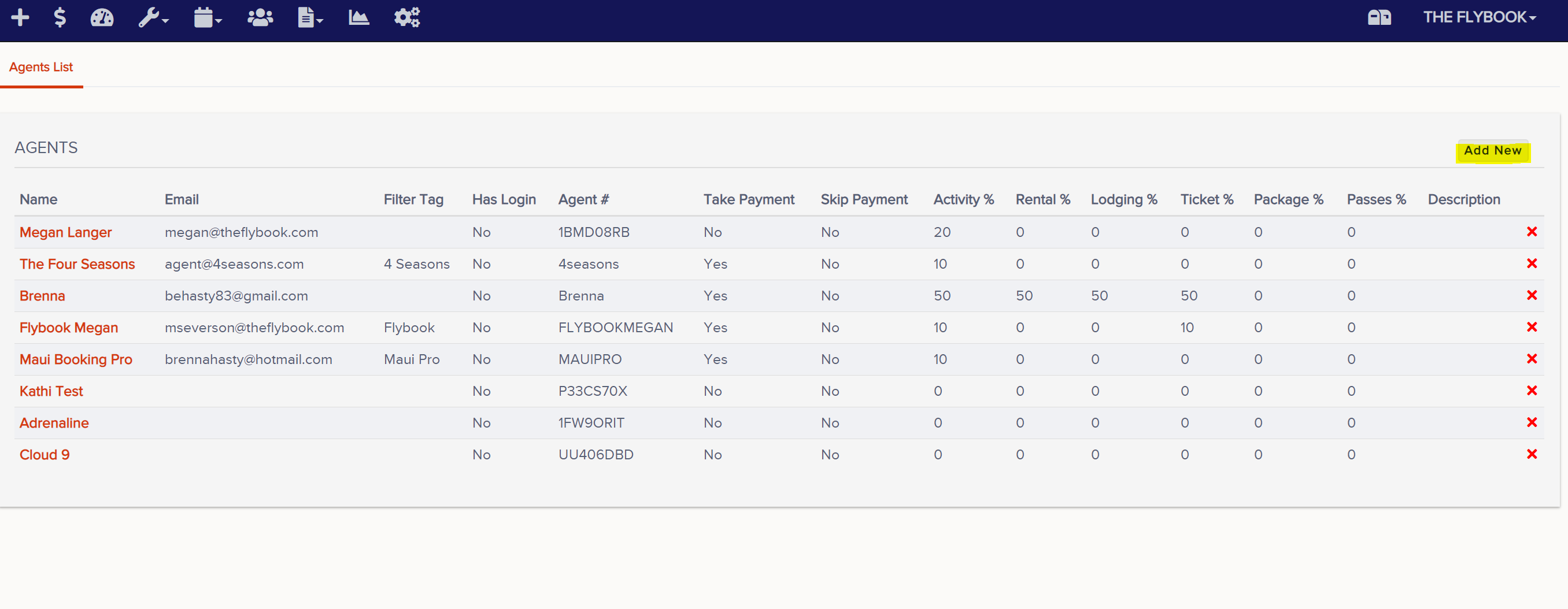Click the Activity % column header
Image resolution: width=1568 pixels, height=609 pixels.
click(964, 199)
